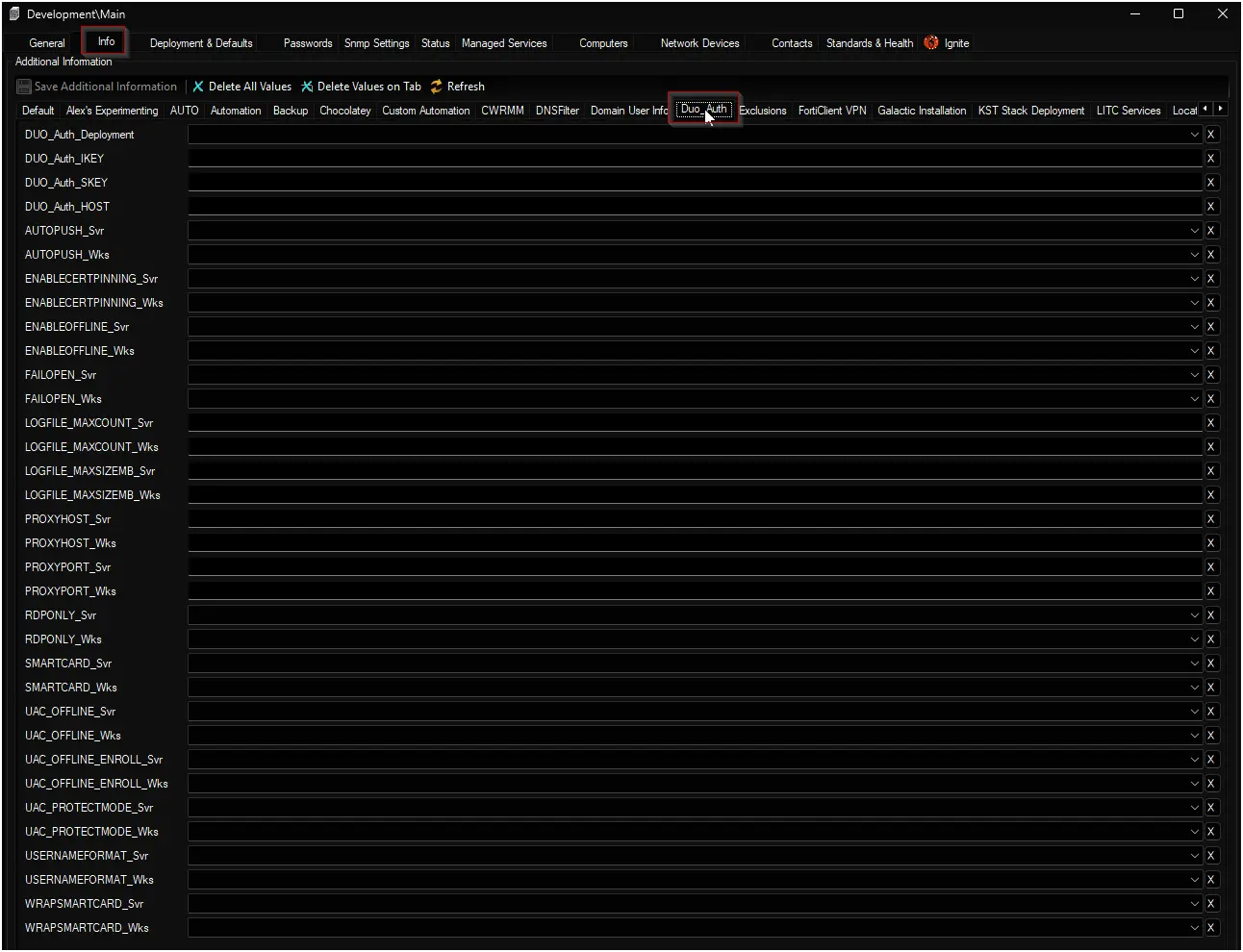This screenshot has height=952, width=1243.
Task: Click the Save Additional Information disk icon
Action: 24,87
